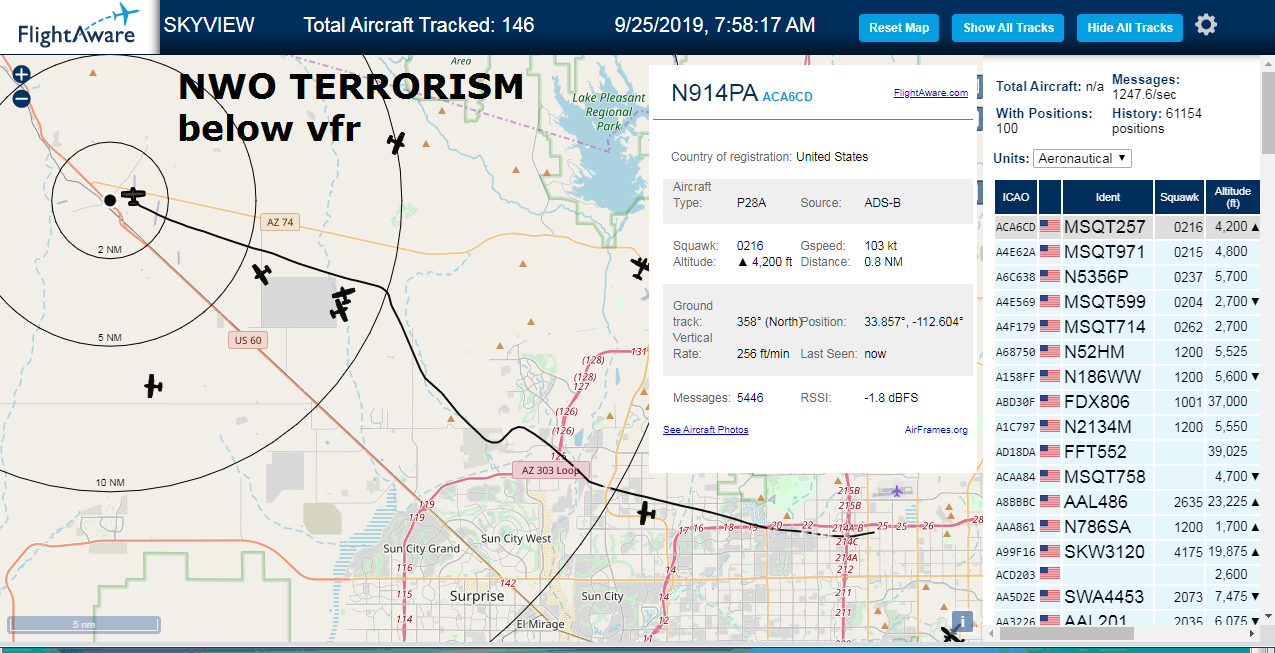Select the MSQT971 aircraft row
The image size is (1275, 653).
pos(1127,252)
